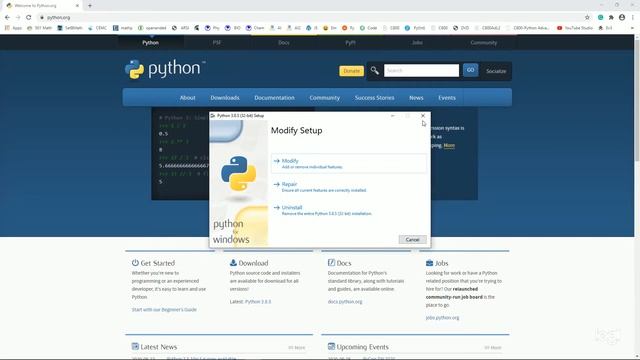This screenshot has height=360, width=640.
Task: Open Events in the blue navigation menu
Action: coord(447,98)
